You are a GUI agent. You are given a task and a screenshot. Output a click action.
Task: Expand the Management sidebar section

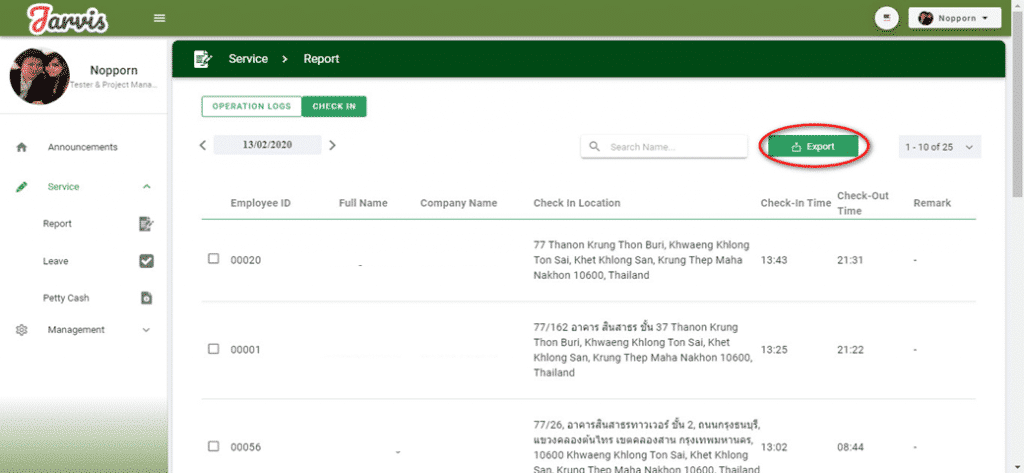click(x=146, y=330)
